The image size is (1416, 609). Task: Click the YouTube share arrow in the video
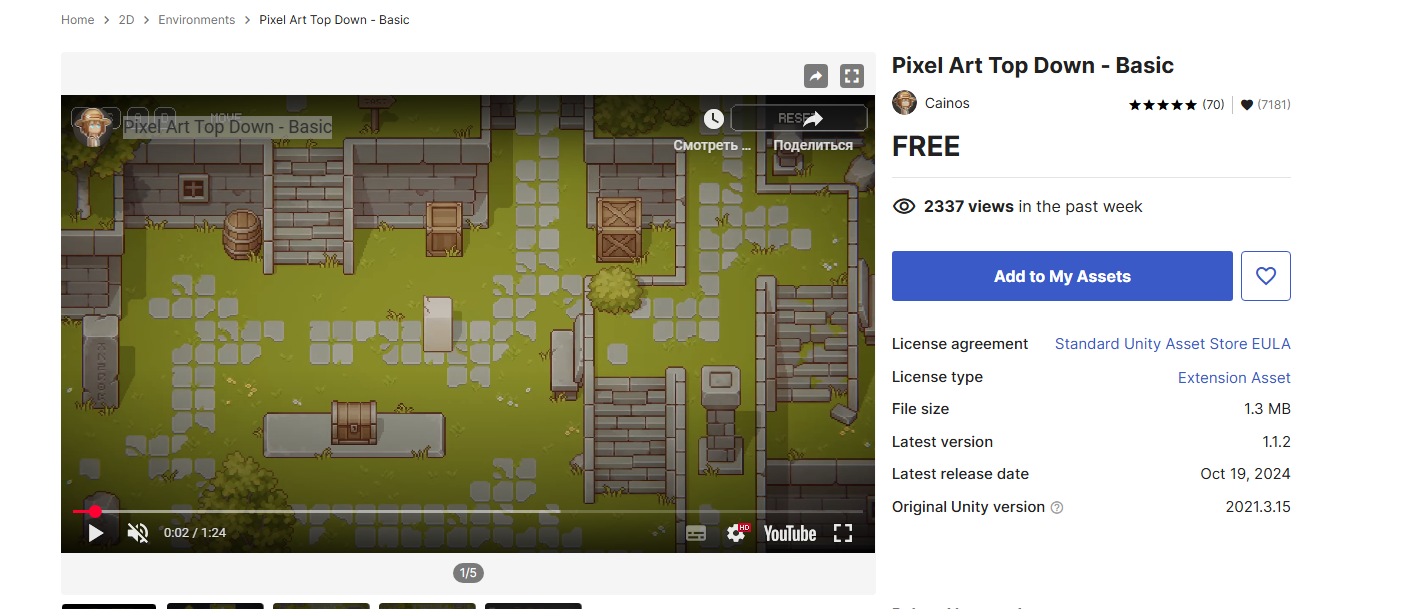coord(812,119)
